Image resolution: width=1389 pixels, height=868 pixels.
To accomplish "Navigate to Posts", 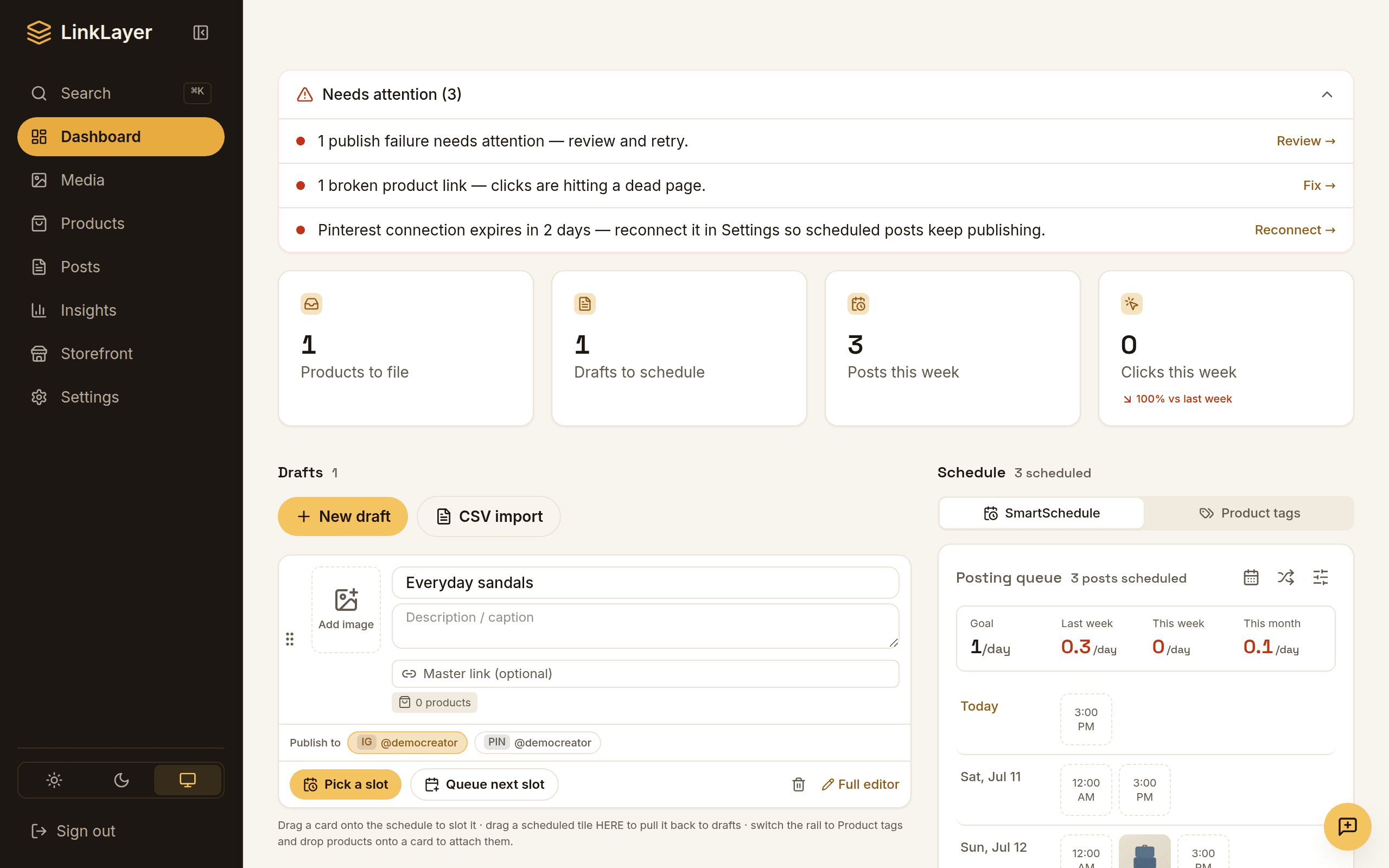I will point(120,267).
